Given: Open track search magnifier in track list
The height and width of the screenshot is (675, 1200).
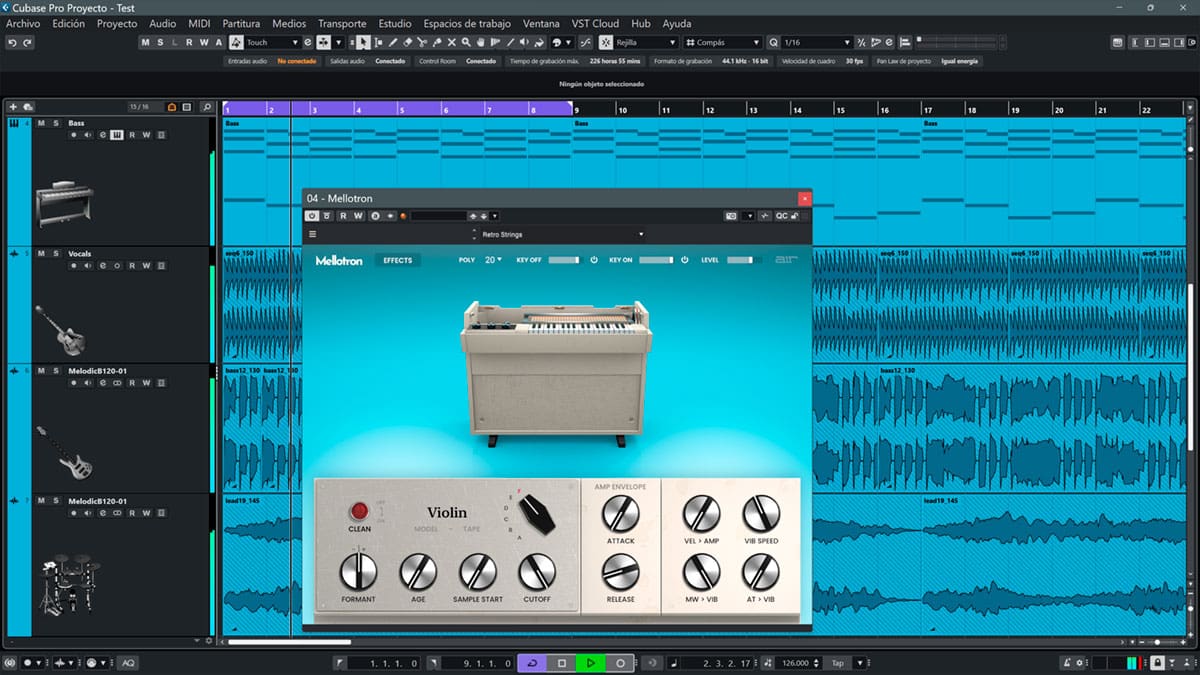Looking at the screenshot, I should click(x=206, y=107).
